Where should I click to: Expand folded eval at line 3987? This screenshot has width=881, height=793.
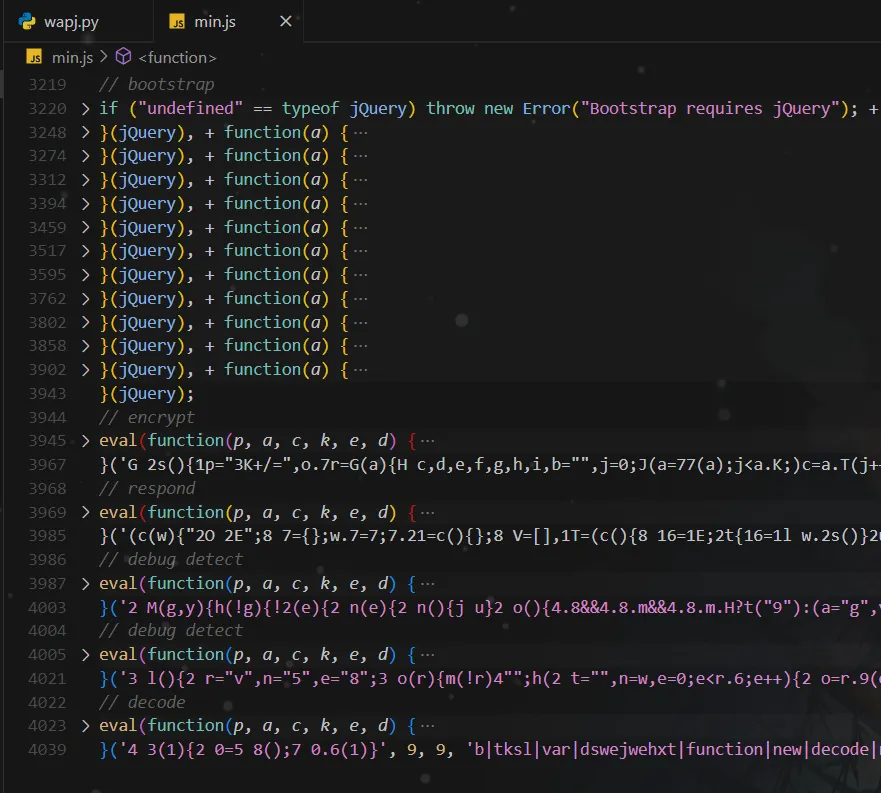(x=85, y=584)
